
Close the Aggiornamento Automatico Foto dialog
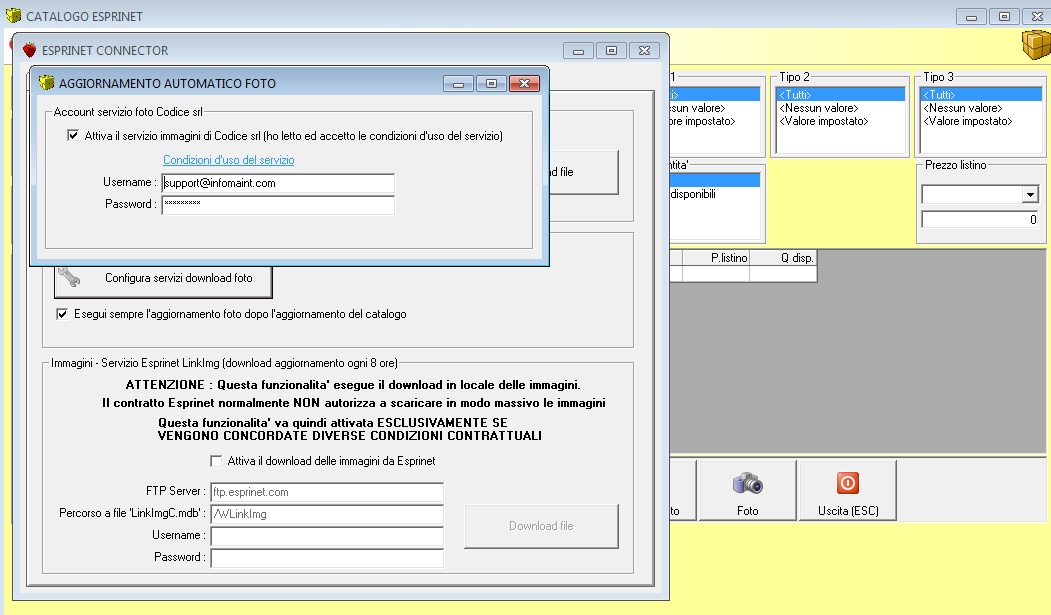(524, 84)
